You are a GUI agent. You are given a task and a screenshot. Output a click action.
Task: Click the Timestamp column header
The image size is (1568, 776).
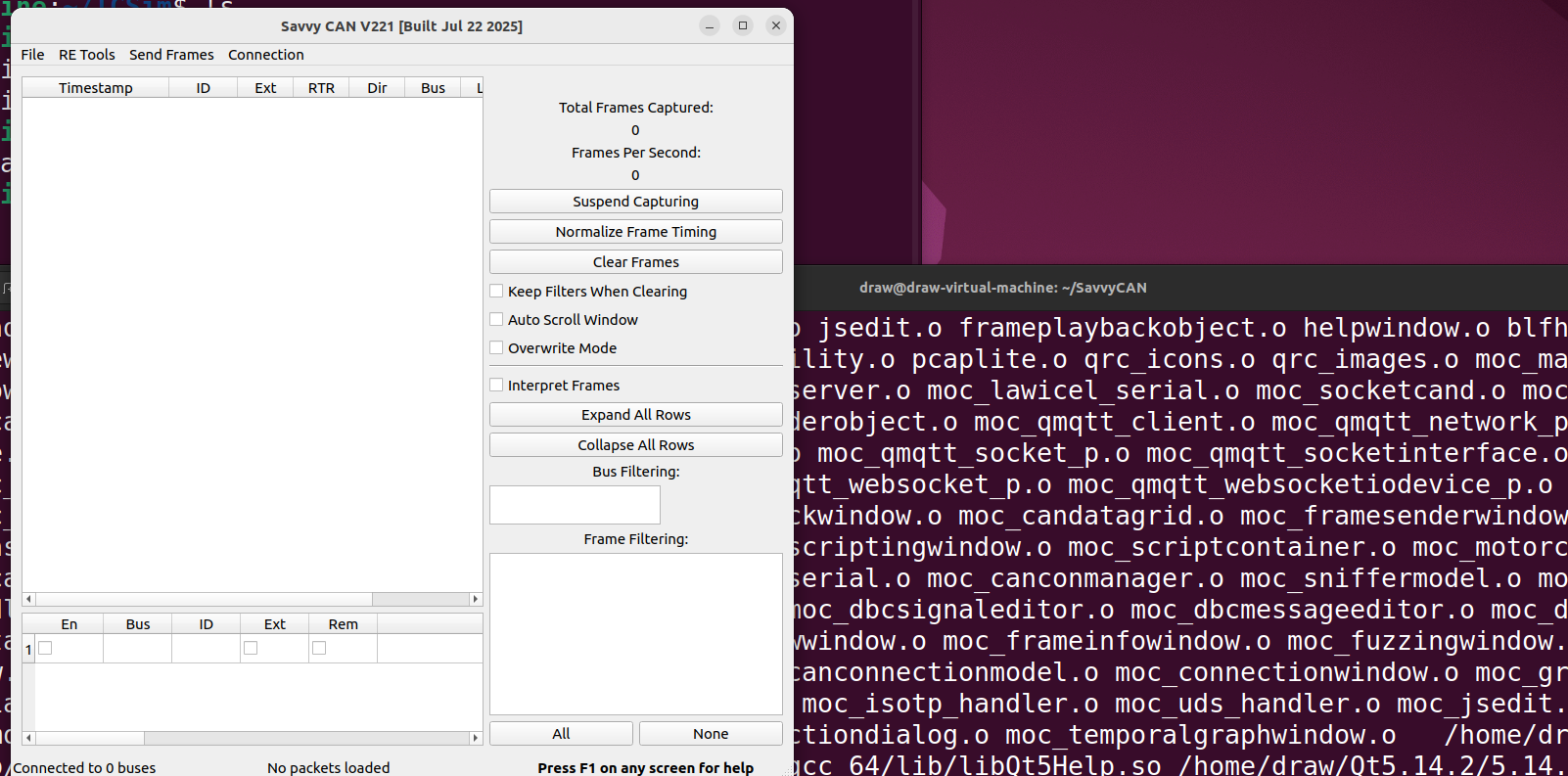[95, 88]
